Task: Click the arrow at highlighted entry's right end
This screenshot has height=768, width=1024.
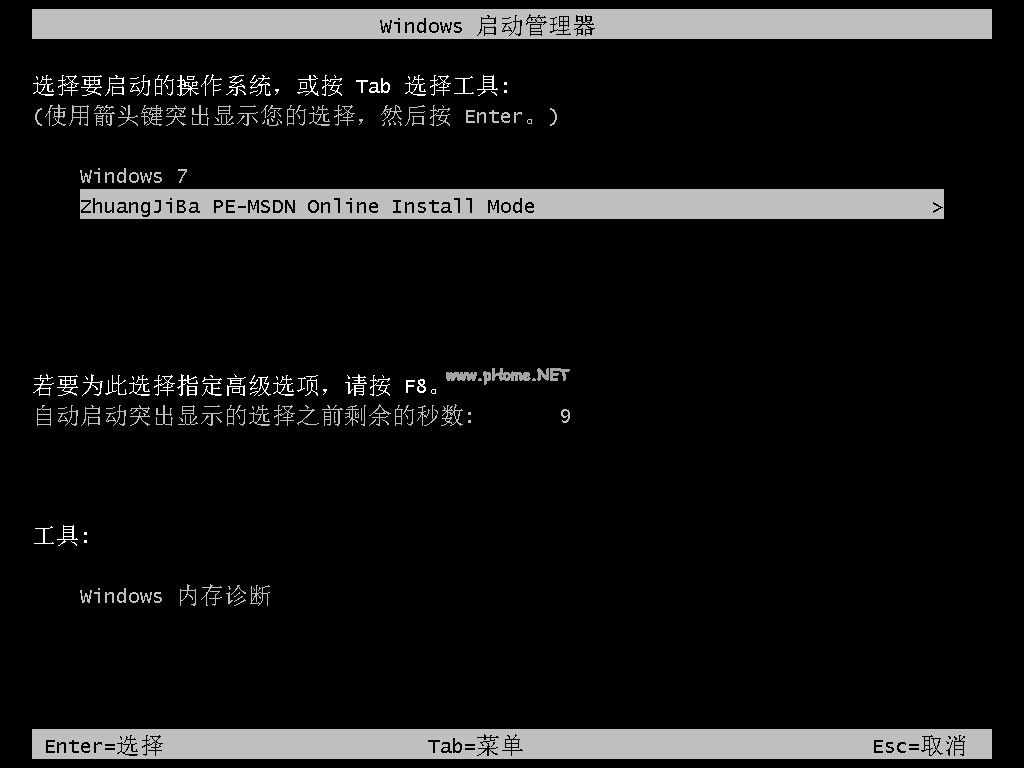Action: [x=936, y=208]
